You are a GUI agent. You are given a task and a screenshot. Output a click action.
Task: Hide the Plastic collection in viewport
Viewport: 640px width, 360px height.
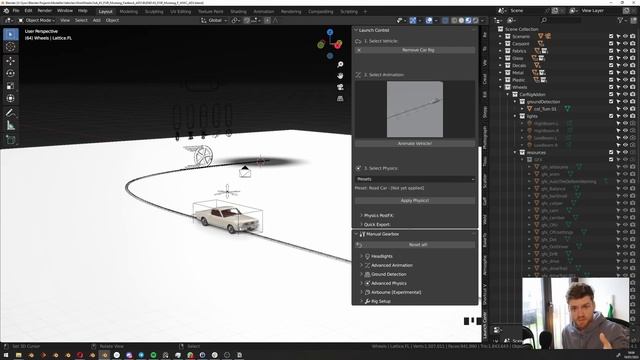(625, 80)
